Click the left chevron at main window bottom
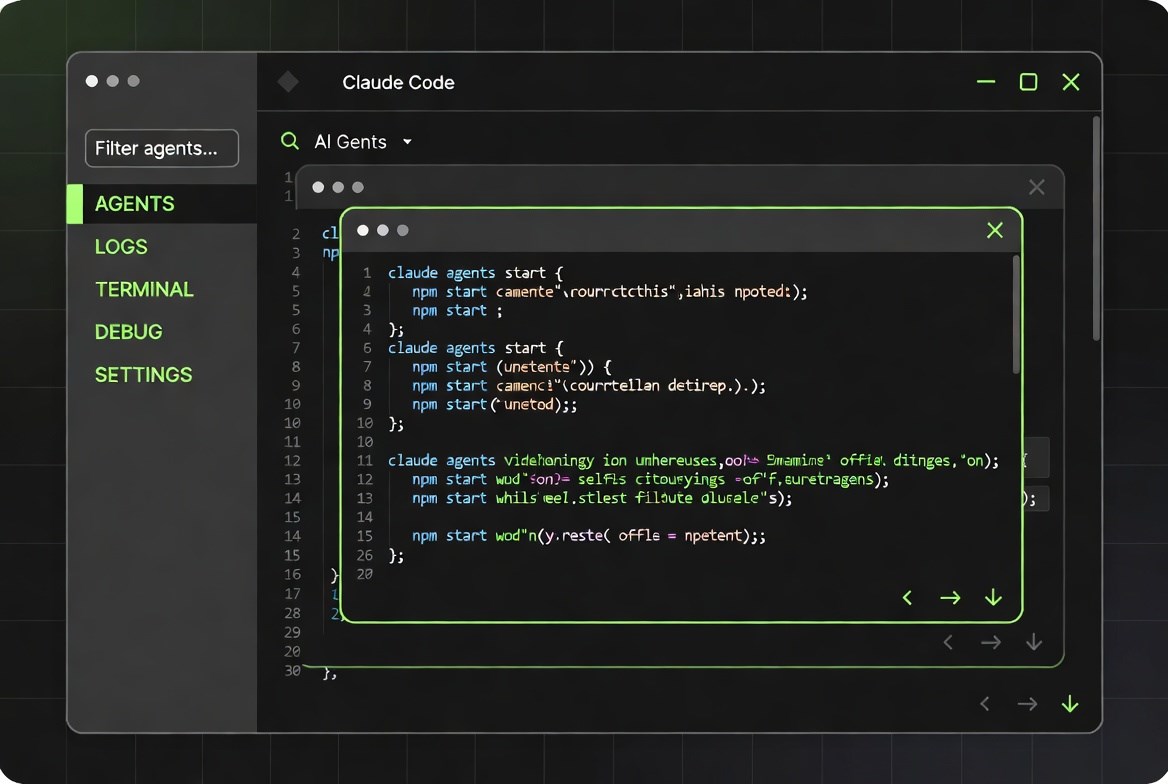 click(985, 704)
